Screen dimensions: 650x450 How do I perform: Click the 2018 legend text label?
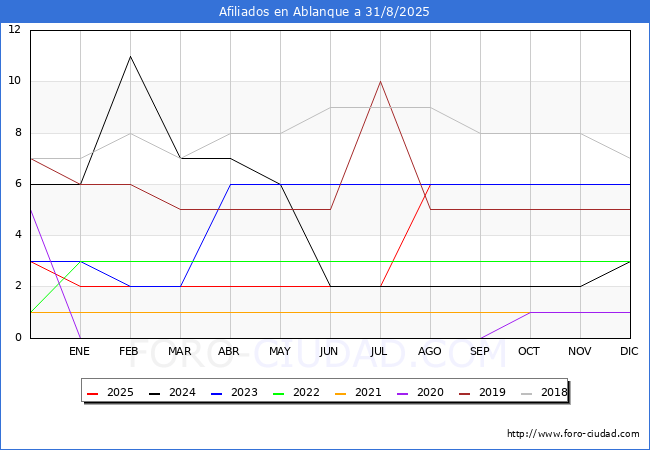tap(554, 392)
